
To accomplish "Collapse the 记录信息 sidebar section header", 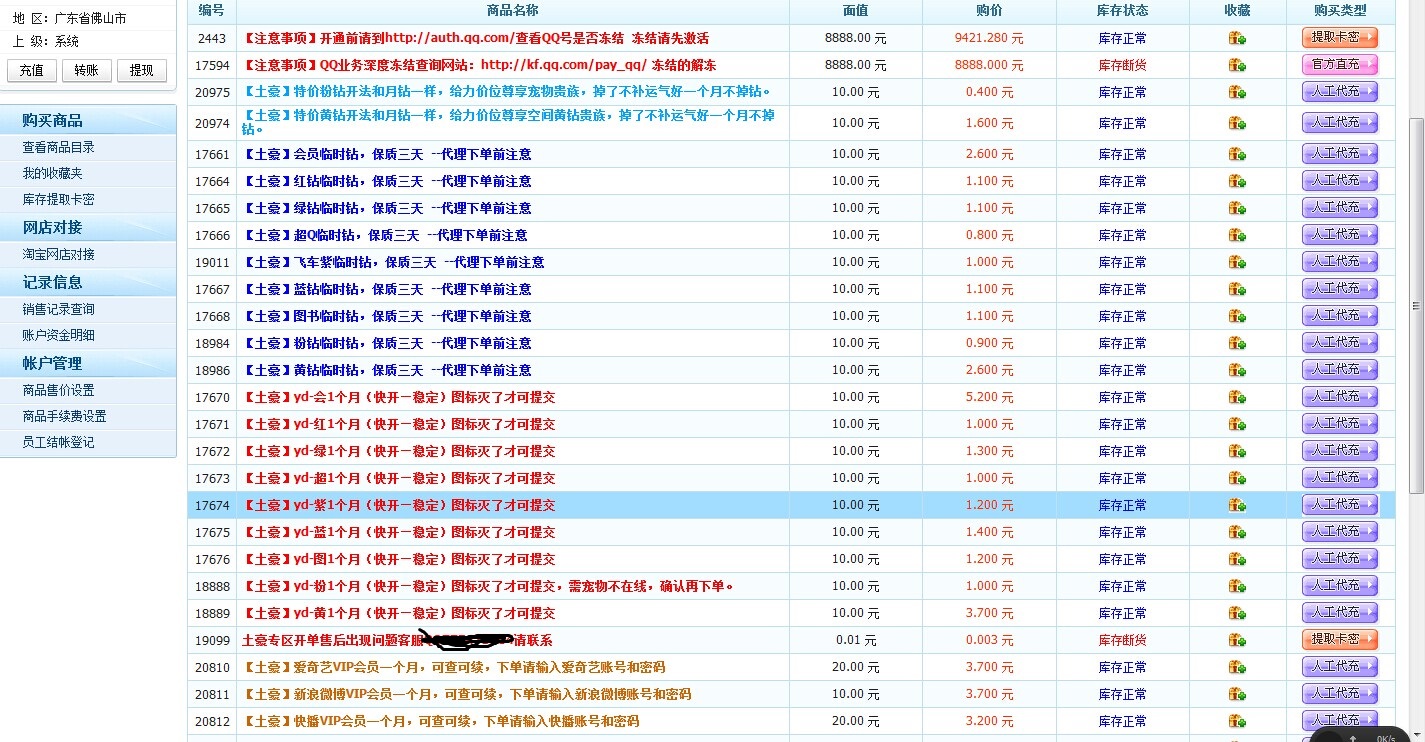I will 88,282.
